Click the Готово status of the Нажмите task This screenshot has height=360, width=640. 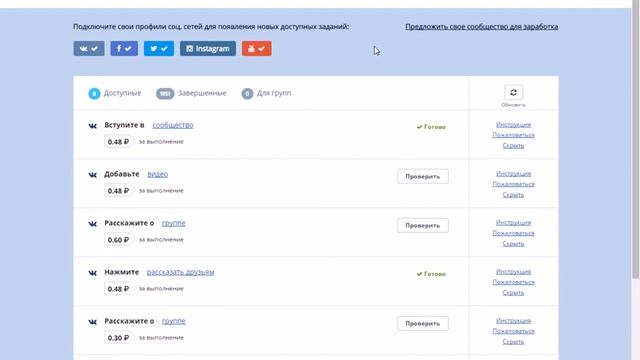(431, 274)
